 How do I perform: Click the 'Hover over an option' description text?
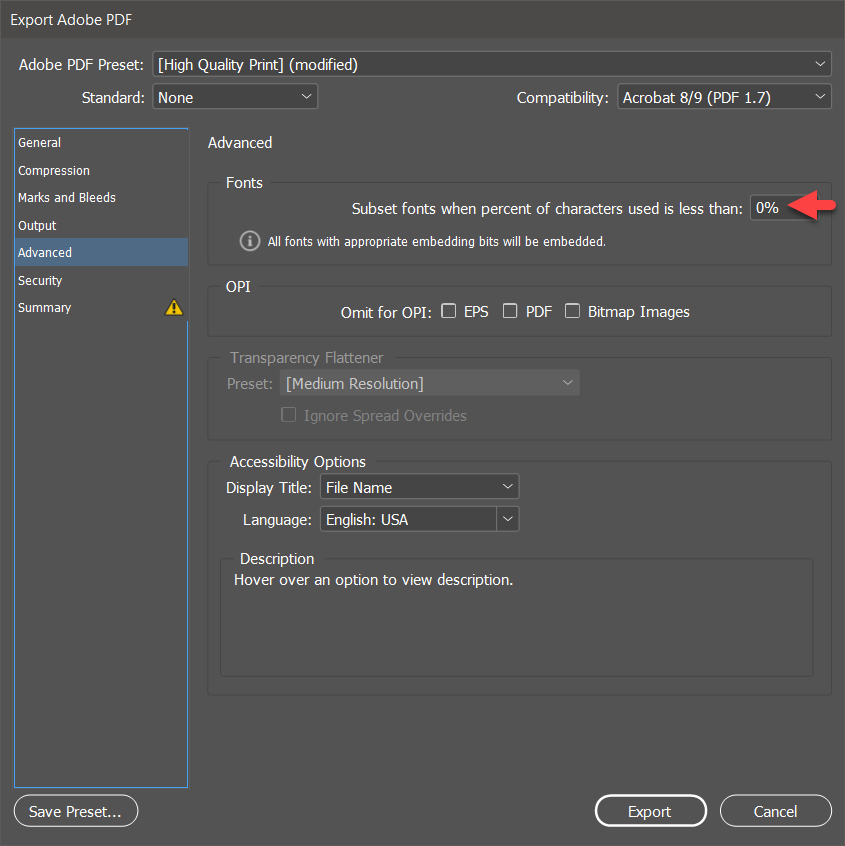pyautogui.click(x=373, y=580)
